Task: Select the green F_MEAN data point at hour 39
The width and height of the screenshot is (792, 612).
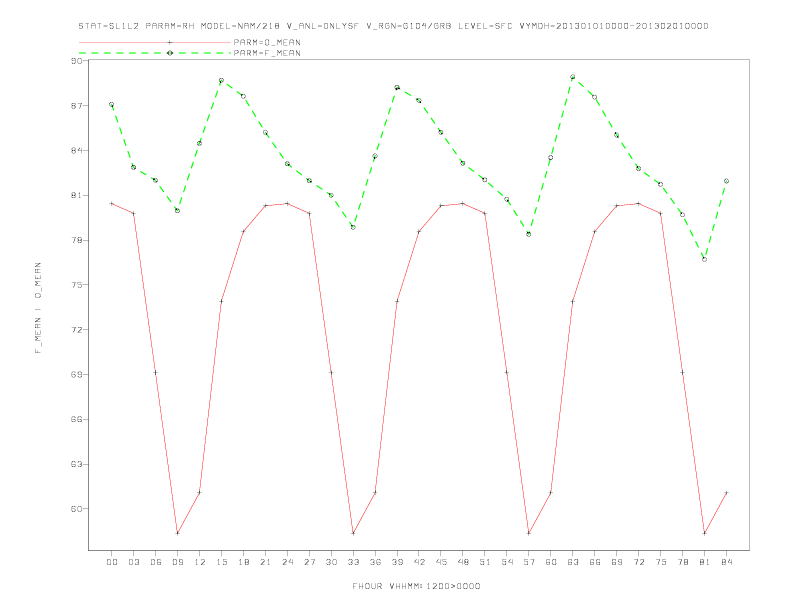Action: (397, 87)
